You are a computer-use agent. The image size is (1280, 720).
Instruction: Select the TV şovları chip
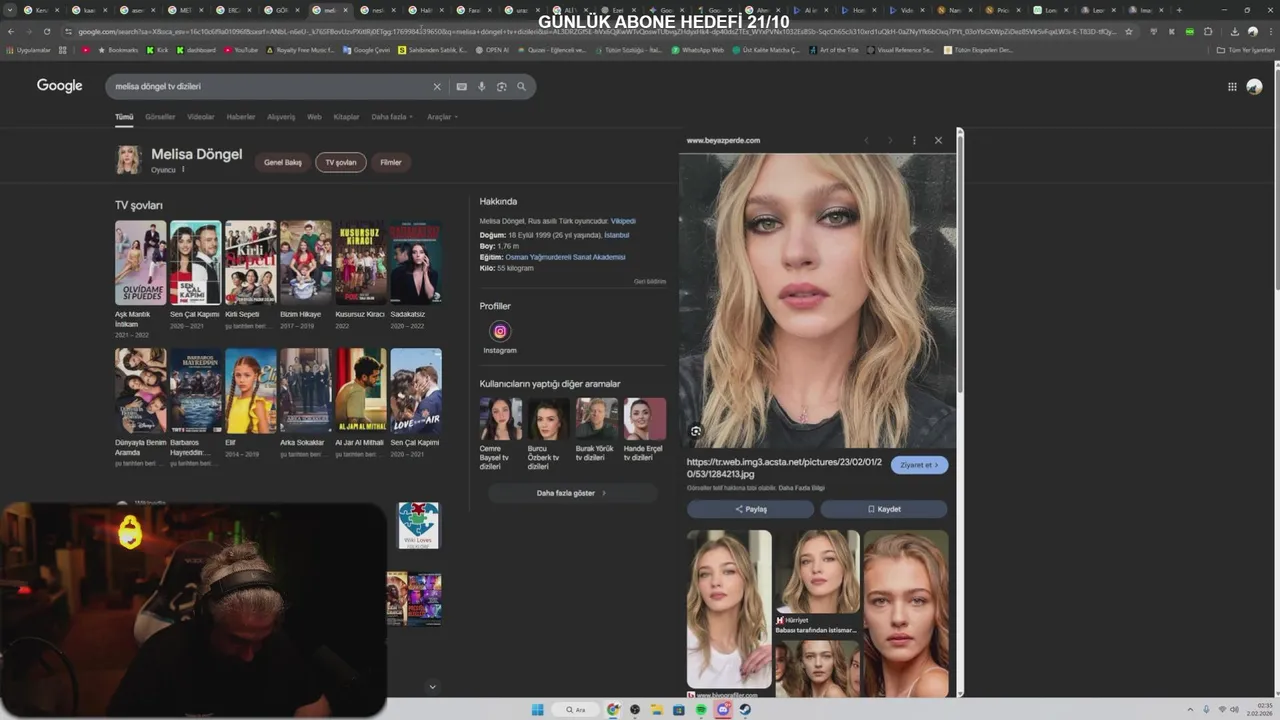[x=341, y=162]
